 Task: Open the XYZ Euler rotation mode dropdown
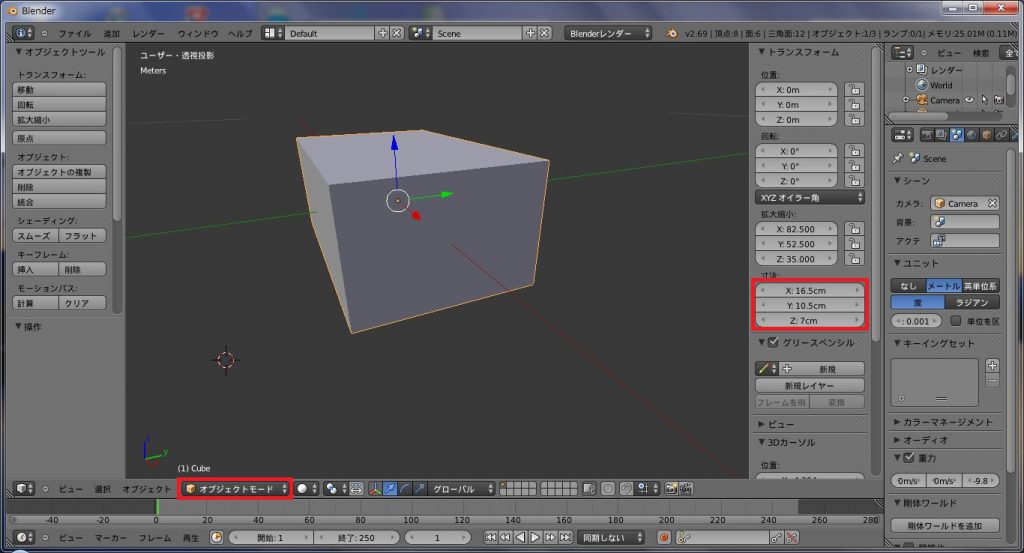pyautogui.click(x=810, y=197)
